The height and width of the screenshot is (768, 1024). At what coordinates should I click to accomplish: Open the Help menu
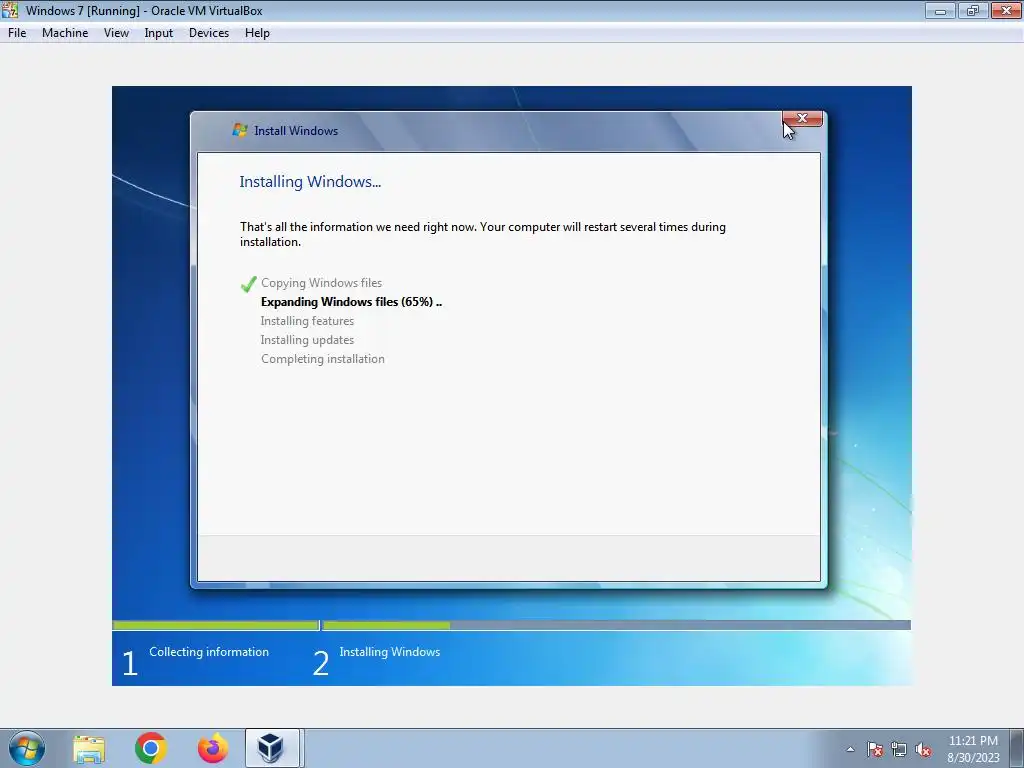(x=257, y=33)
